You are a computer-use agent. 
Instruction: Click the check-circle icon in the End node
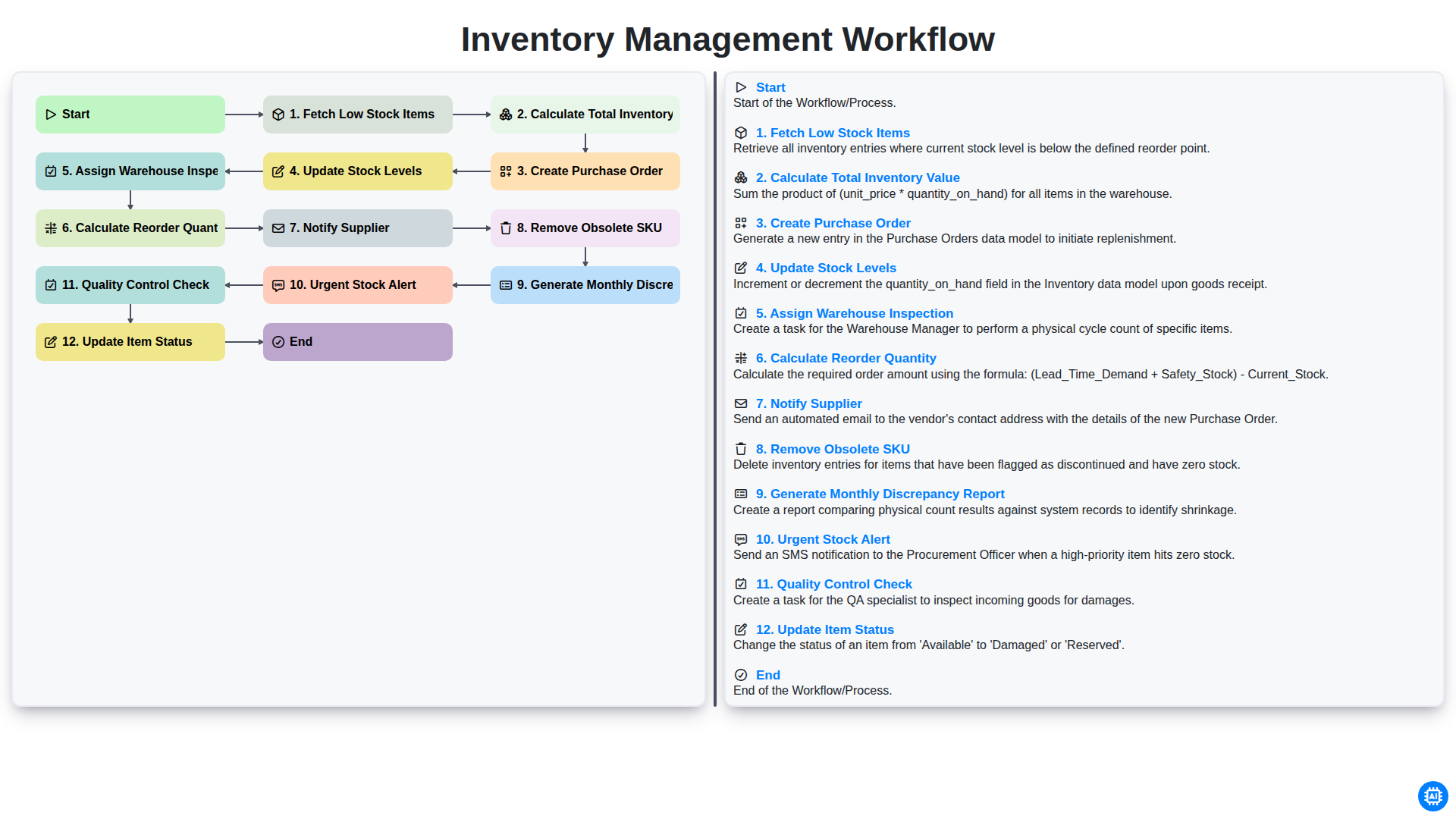[278, 342]
